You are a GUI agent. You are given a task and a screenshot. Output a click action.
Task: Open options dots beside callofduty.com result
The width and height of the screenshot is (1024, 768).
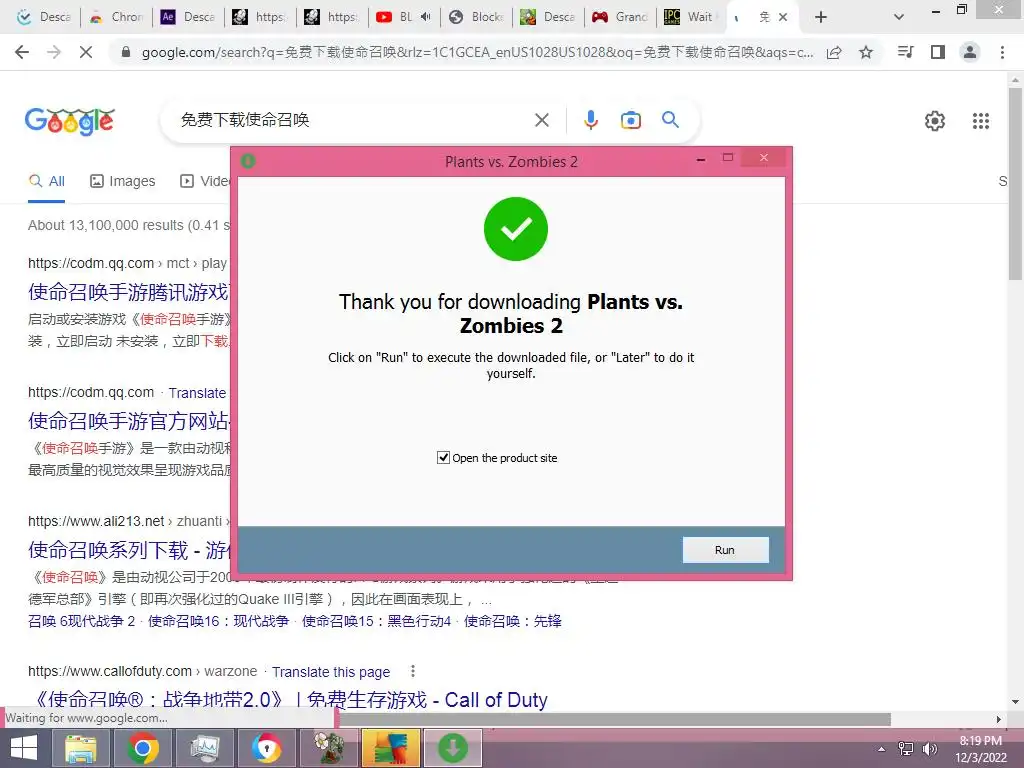pyautogui.click(x=413, y=671)
